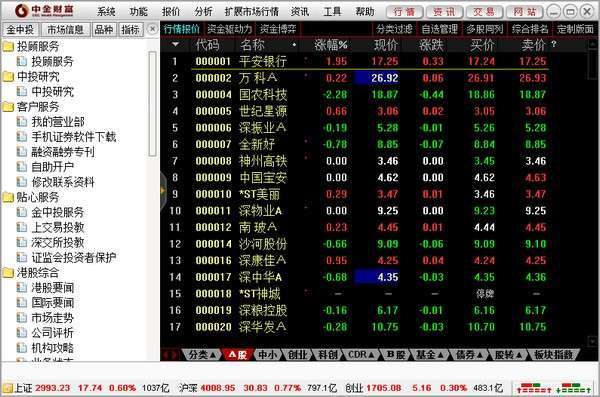Click the status bar icon left of 上证

click(x=7, y=388)
